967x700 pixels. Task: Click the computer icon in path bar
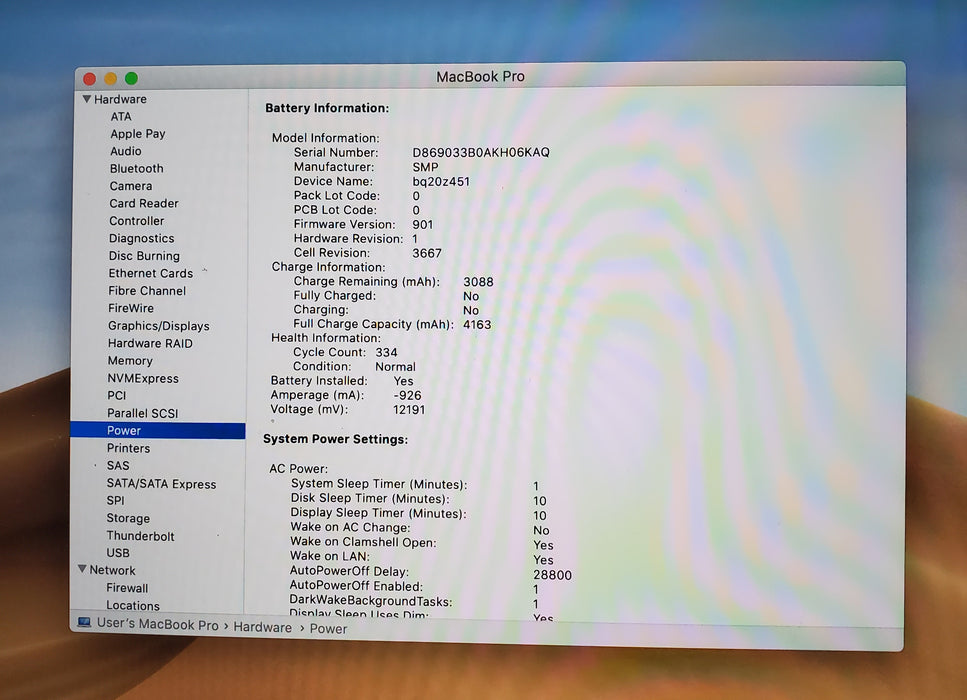click(x=84, y=622)
